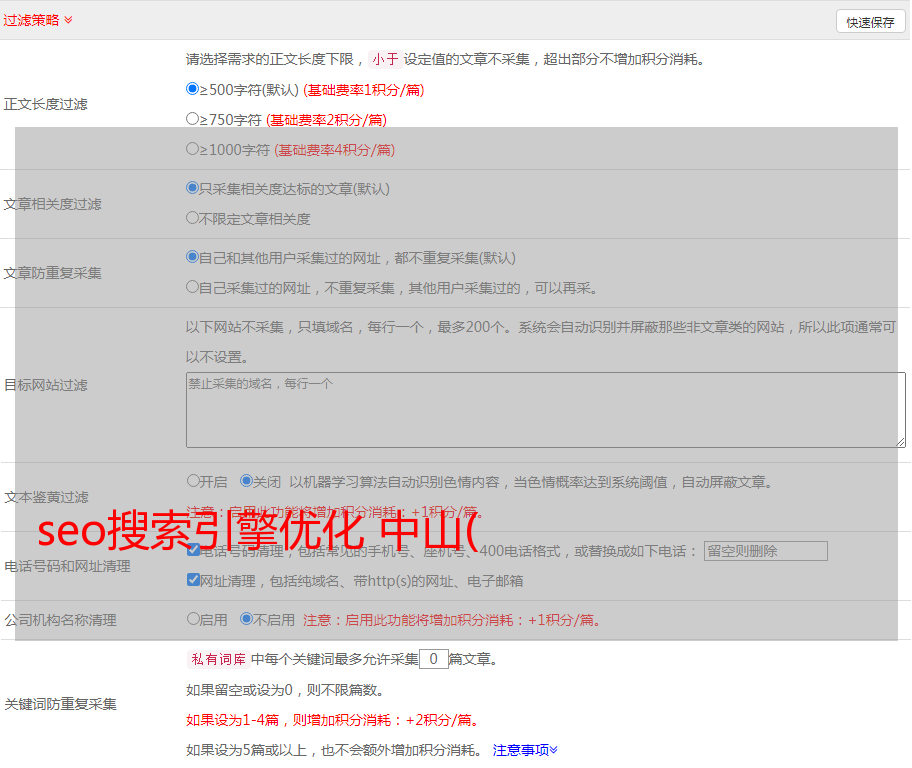Click the 文章防重复采集 label
This screenshot has width=912, height=768.
pos(52,273)
